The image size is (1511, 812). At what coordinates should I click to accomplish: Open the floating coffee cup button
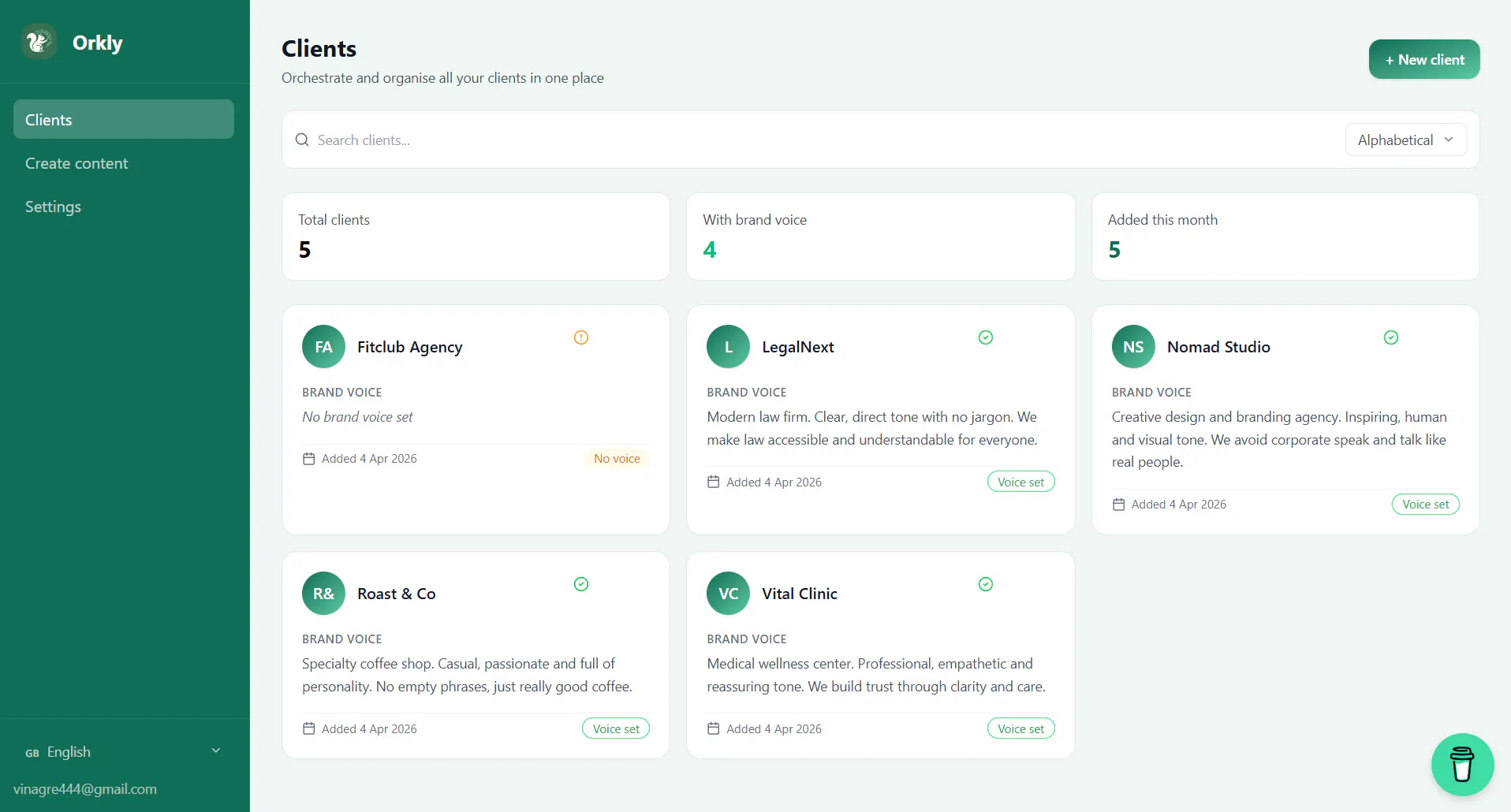click(x=1462, y=765)
